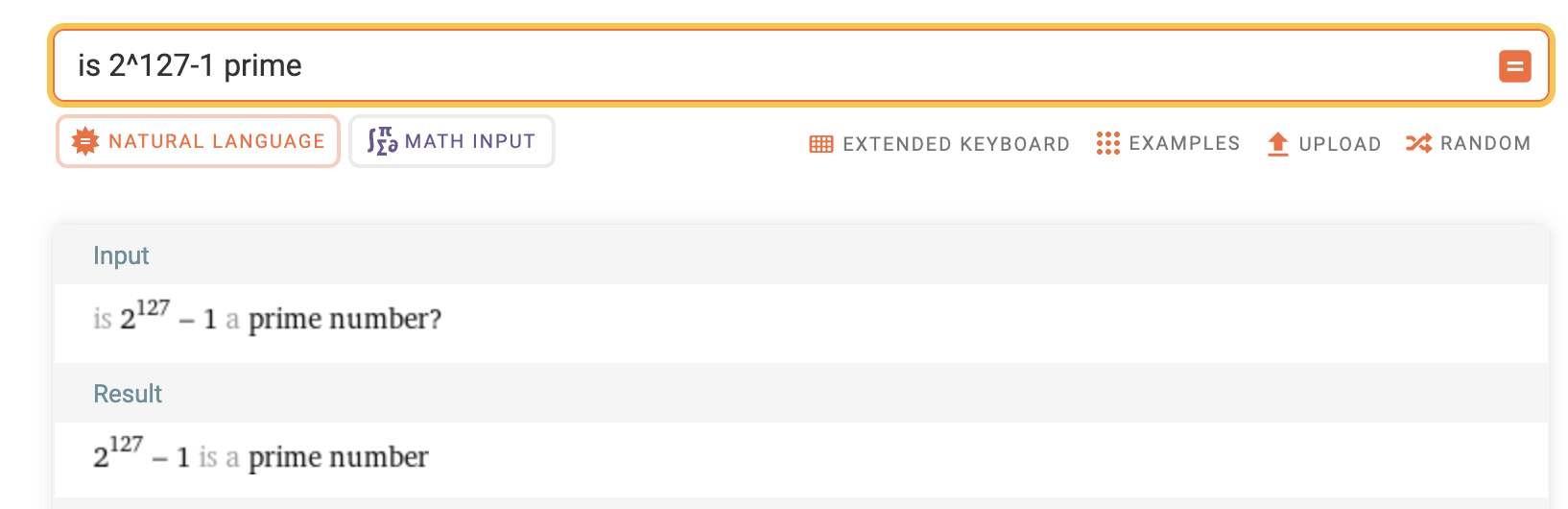The image size is (1568, 509).
Task: Click the 2^127 expression in the Result pod
Action: (118, 453)
